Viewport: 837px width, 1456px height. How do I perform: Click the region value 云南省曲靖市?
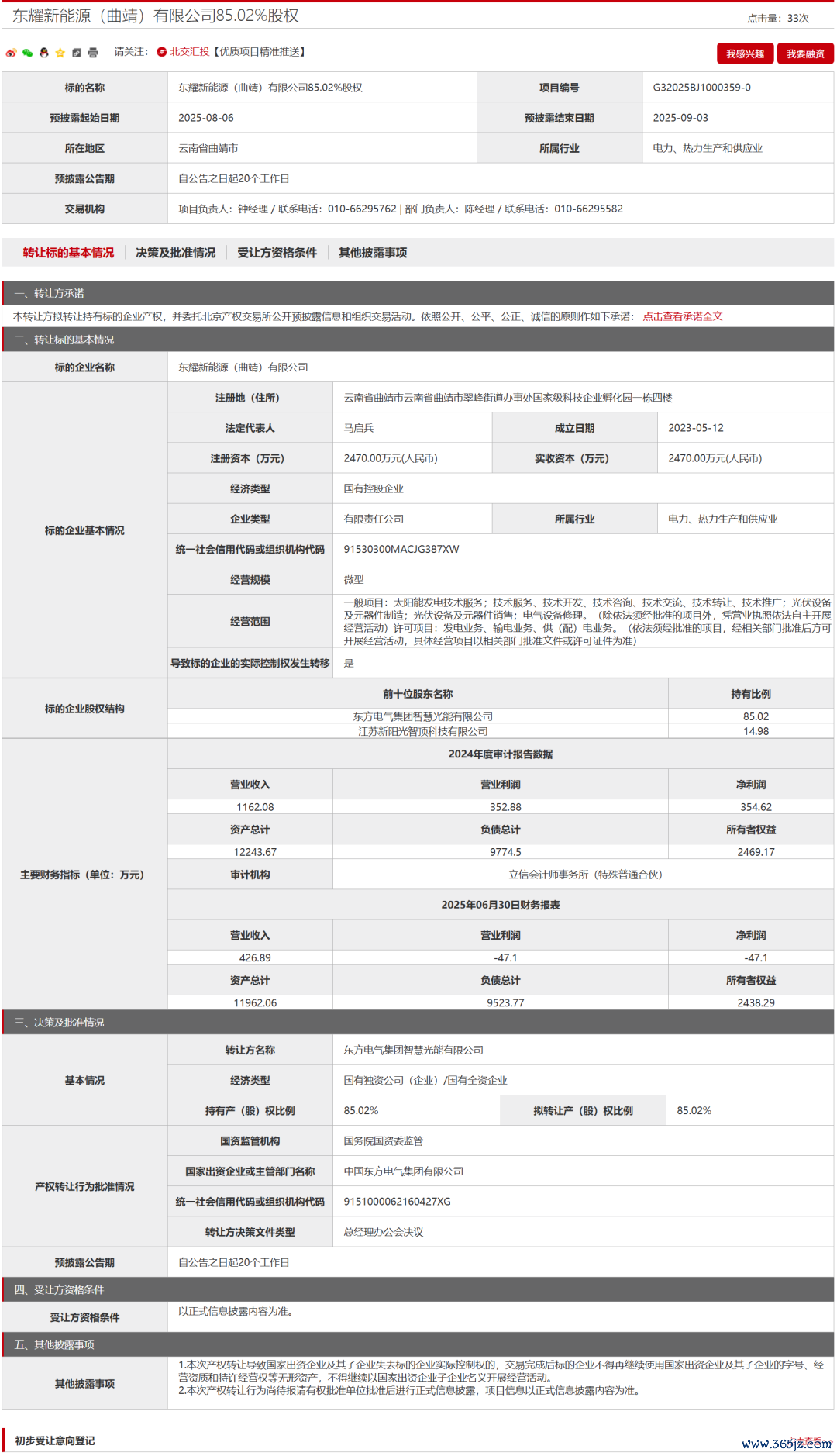point(208,148)
